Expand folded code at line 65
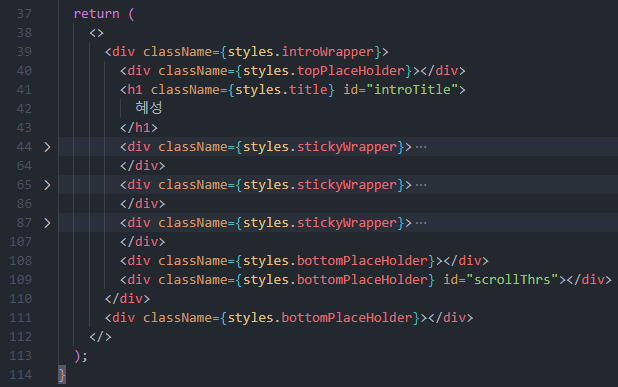 click(x=47, y=185)
